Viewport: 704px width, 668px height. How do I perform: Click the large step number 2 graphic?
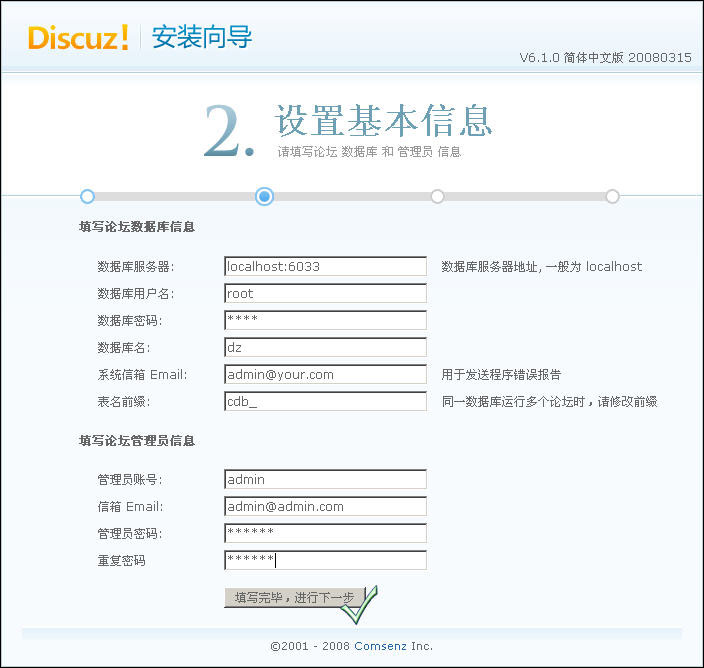pos(229,132)
